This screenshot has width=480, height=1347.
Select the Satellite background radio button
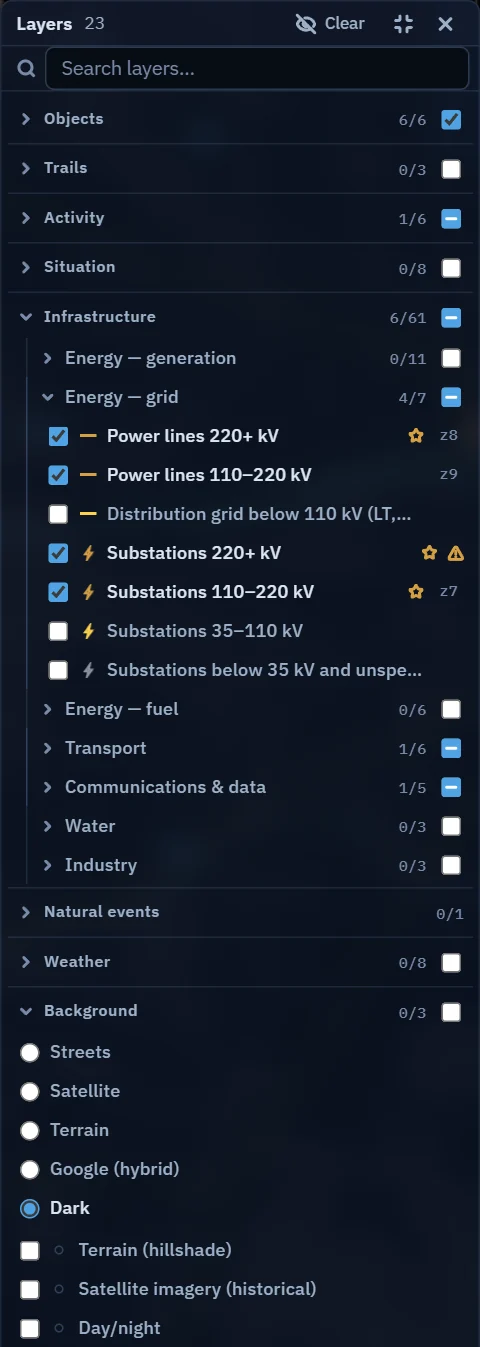(30, 1091)
